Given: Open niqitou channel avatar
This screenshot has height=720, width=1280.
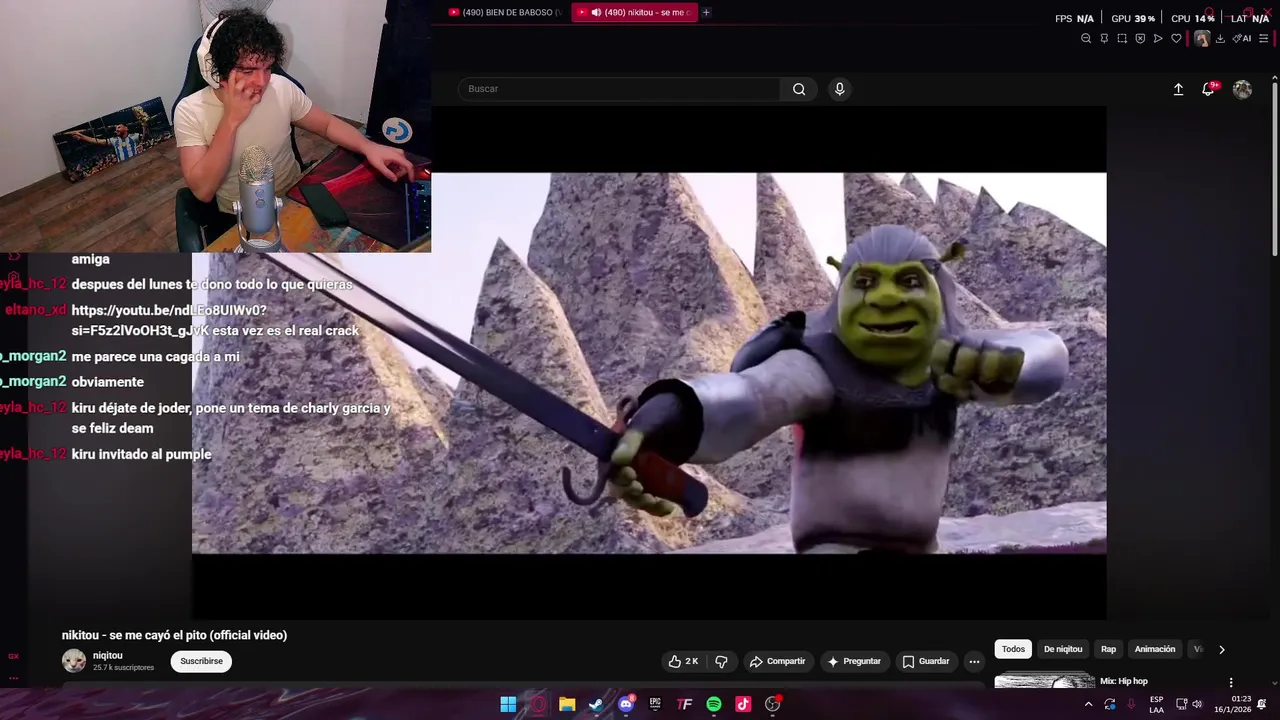Looking at the screenshot, I should [74, 661].
